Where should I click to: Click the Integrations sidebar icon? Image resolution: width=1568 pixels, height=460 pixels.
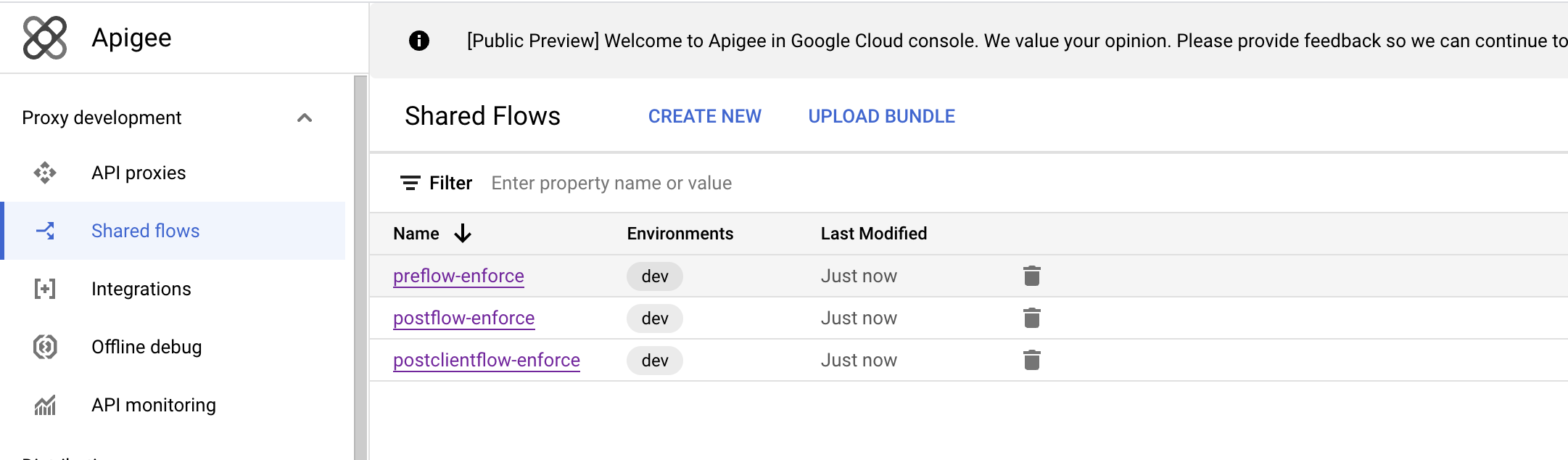pyautogui.click(x=45, y=289)
